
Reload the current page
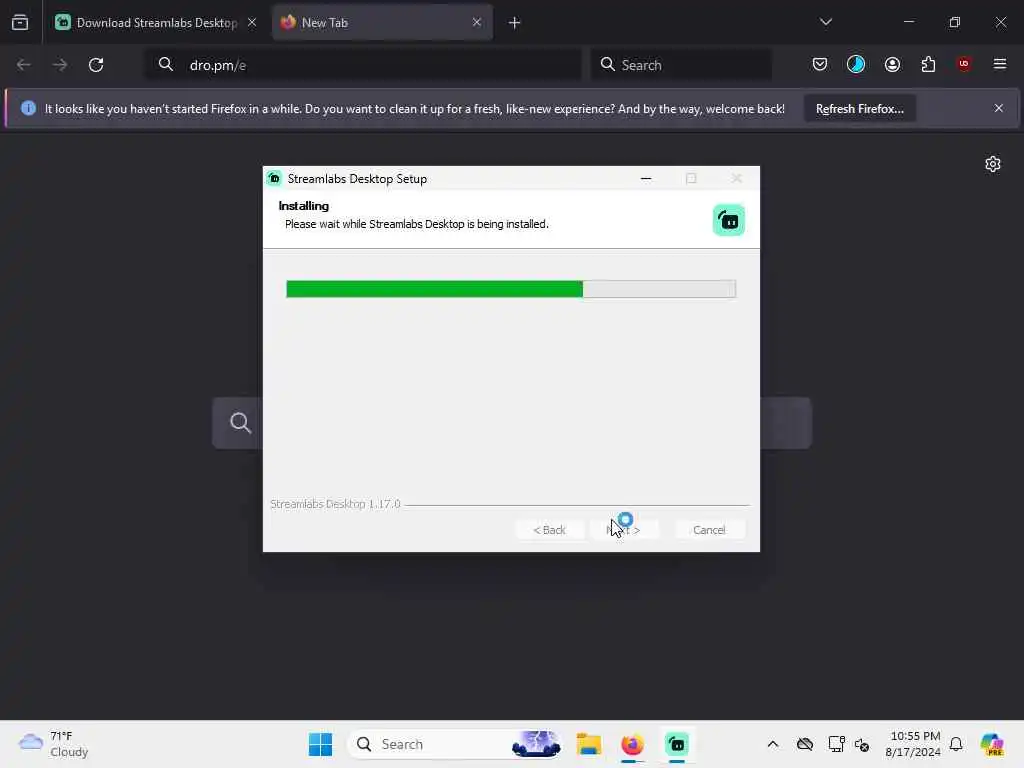(96, 65)
